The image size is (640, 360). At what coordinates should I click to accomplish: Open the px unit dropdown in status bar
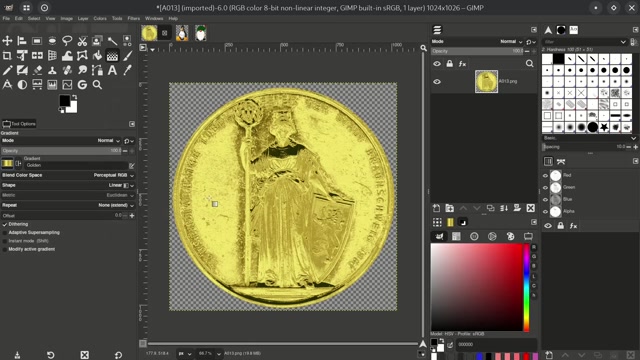click(x=184, y=353)
